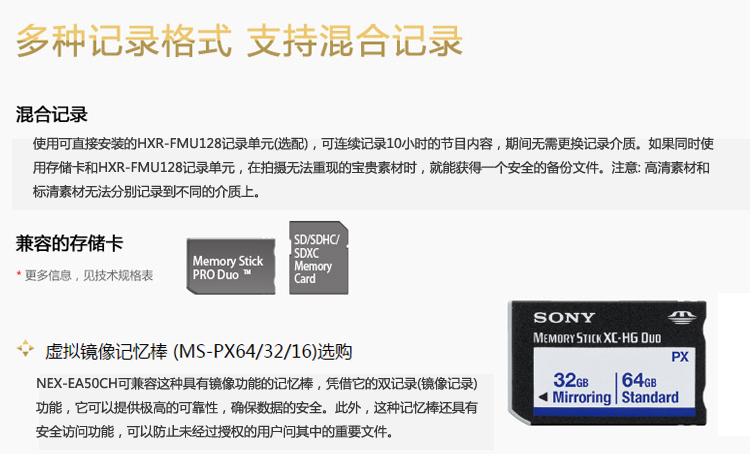This screenshot has height=456, width=750.
Task: Click the Memory Stick PRO Duo card icon
Action: pos(231,266)
